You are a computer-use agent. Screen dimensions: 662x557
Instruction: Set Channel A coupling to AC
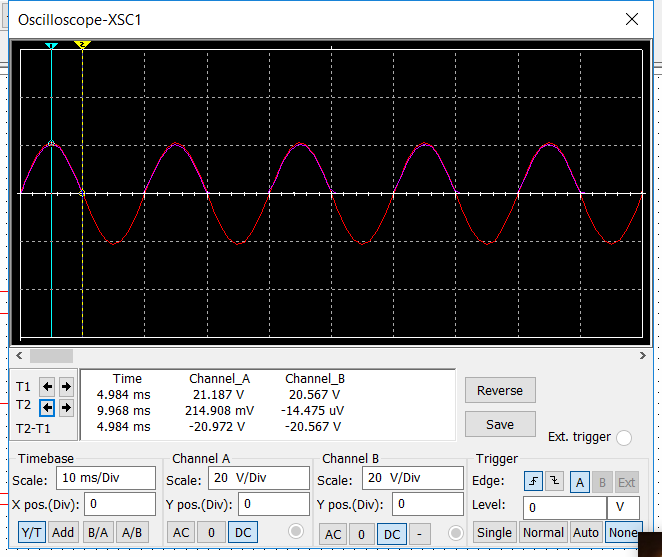[181, 532]
